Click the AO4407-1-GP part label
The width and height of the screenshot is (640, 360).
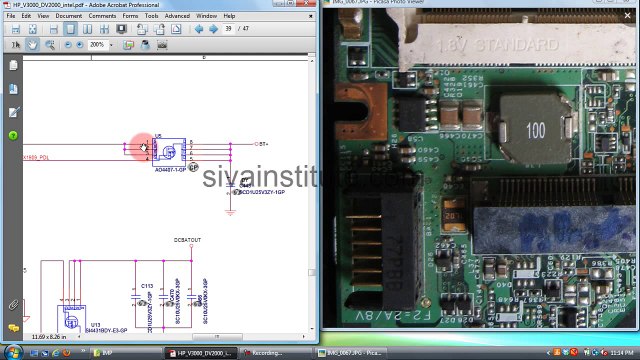(x=170, y=170)
